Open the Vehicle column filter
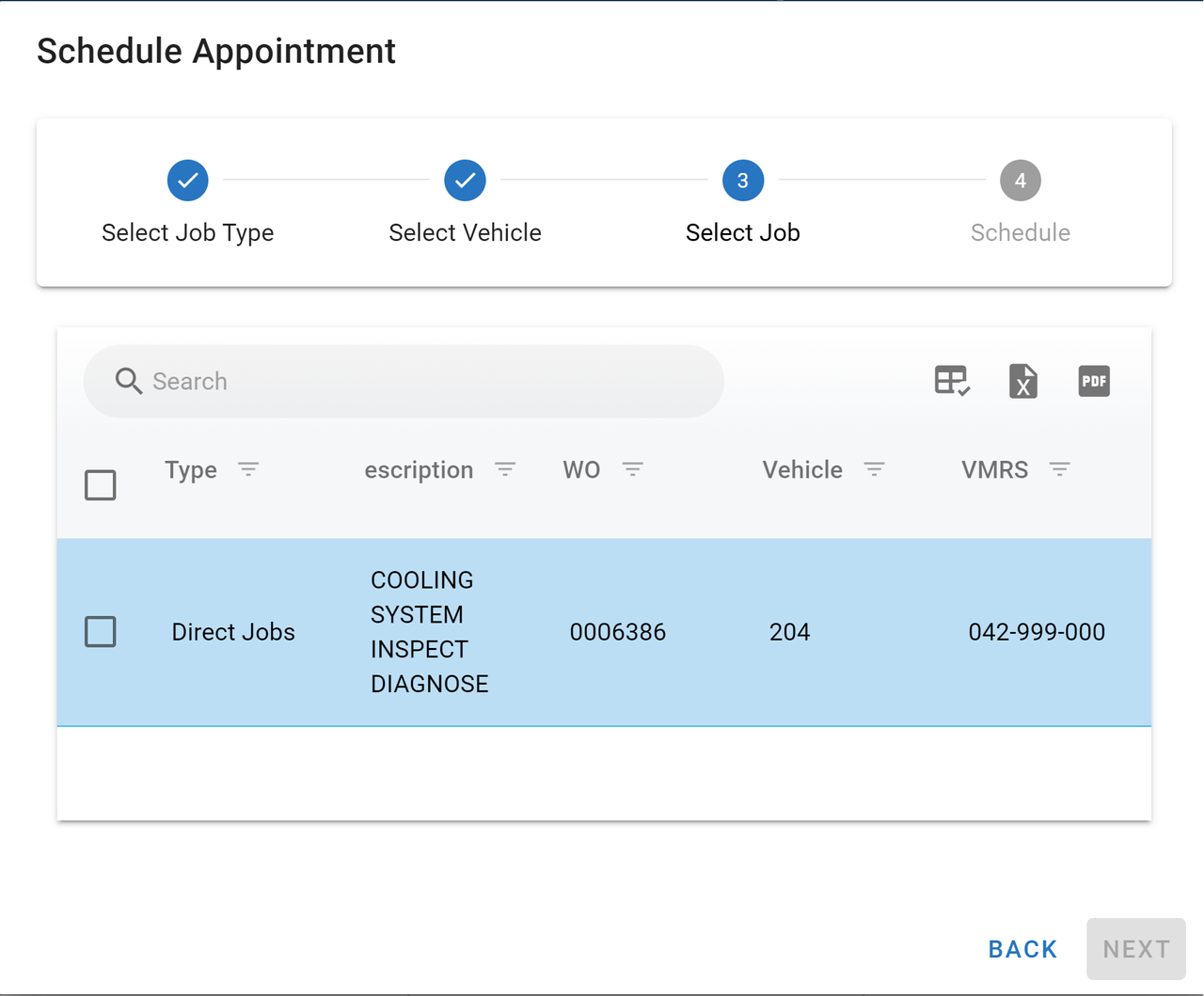Viewport: 1204px width, 996px height. click(875, 469)
